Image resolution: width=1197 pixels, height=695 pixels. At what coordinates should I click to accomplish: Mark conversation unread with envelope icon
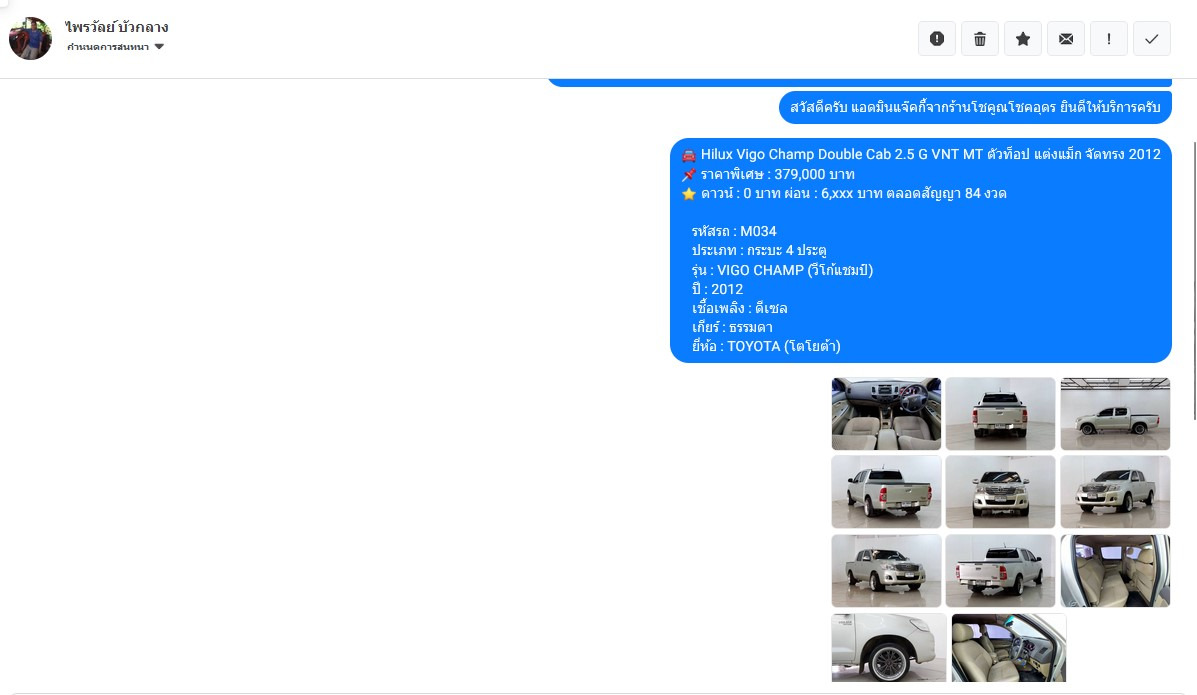click(x=1066, y=39)
